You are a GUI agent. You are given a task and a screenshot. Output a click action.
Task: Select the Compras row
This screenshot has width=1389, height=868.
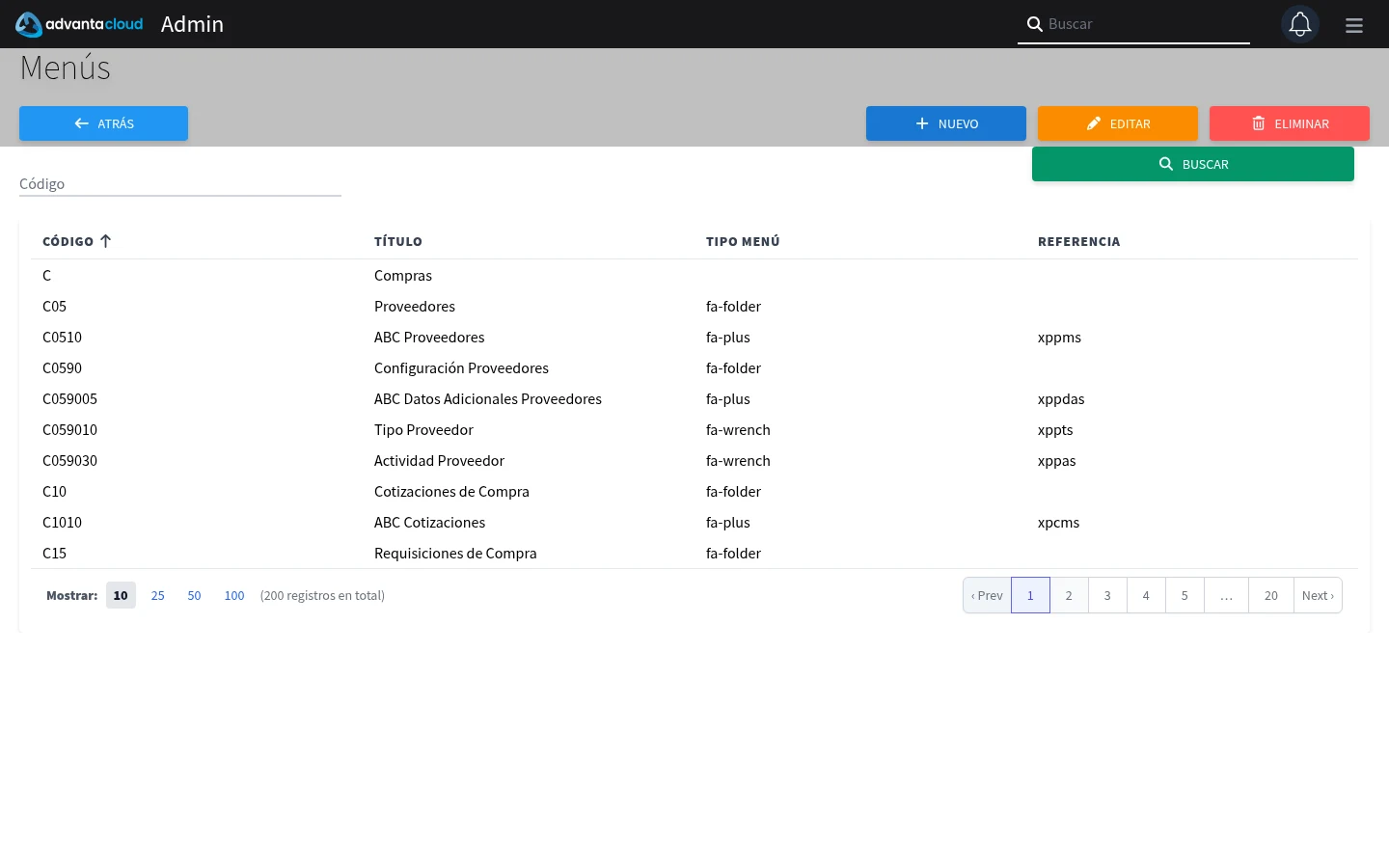pos(694,275)
